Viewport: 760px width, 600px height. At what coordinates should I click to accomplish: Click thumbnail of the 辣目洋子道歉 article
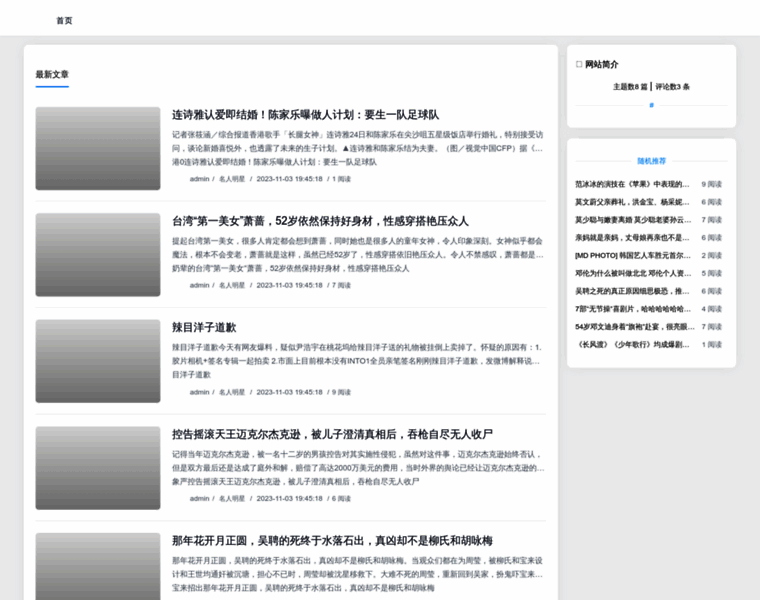[98, 361]
